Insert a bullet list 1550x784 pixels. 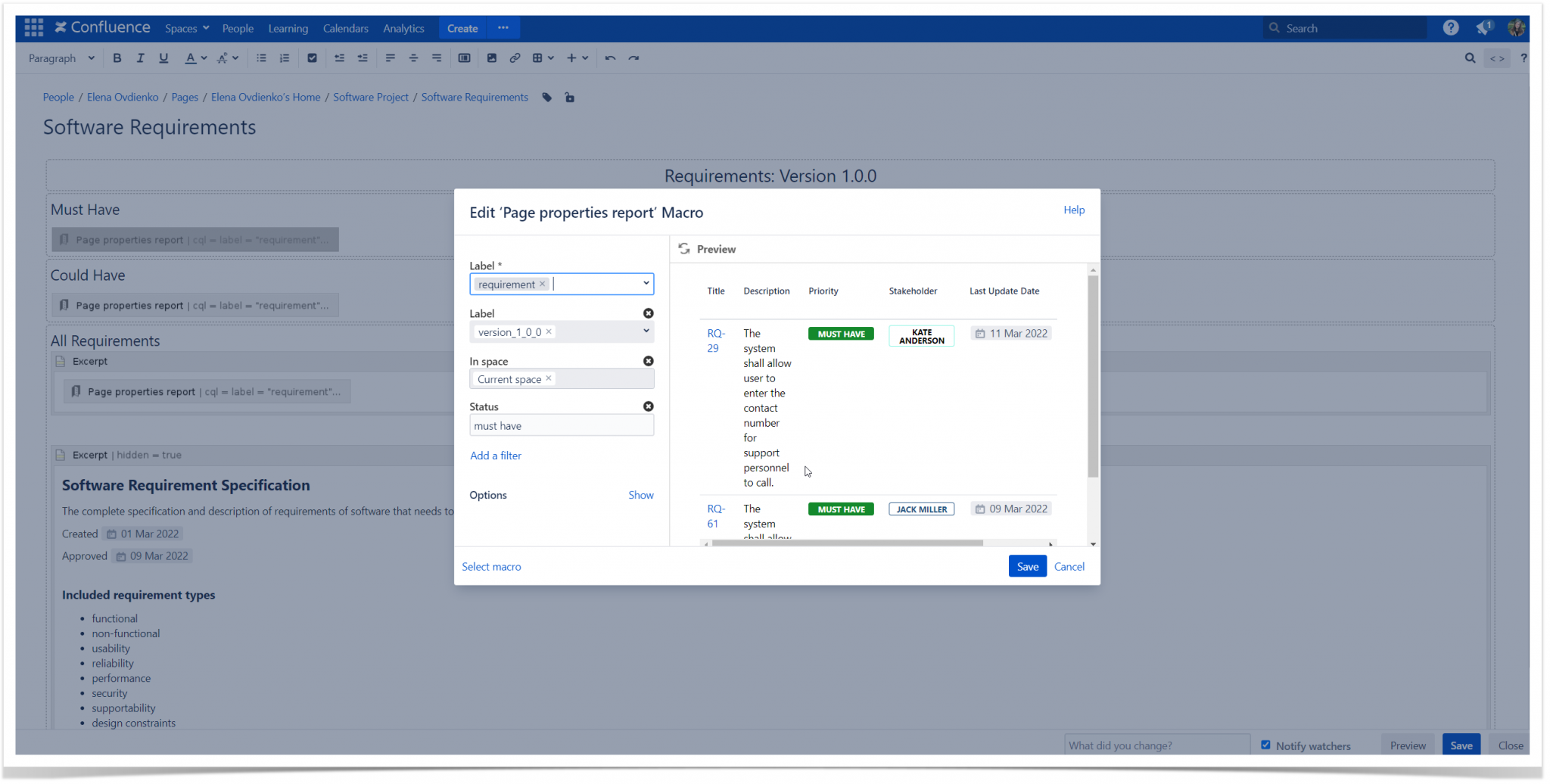[261, 58]
